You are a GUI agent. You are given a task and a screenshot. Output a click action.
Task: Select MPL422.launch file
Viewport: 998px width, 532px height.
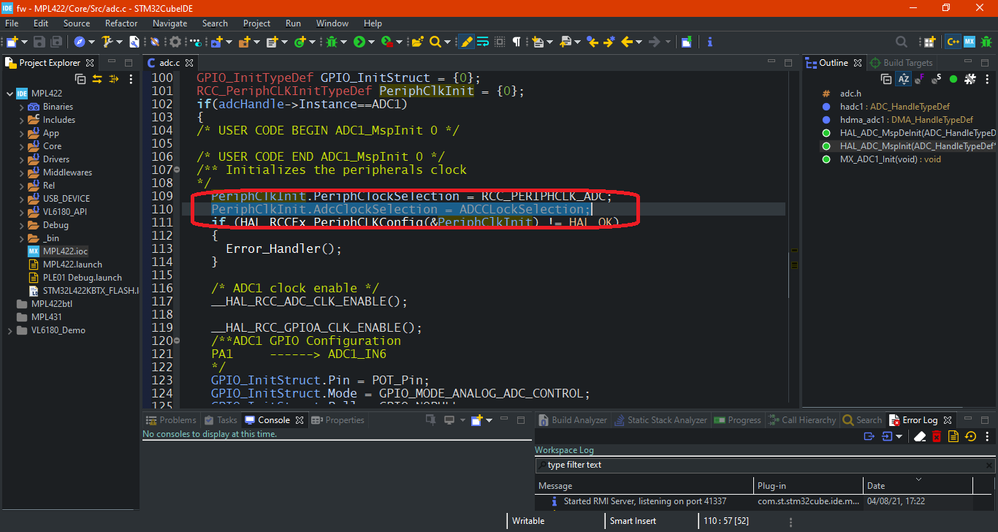point(65,265)
